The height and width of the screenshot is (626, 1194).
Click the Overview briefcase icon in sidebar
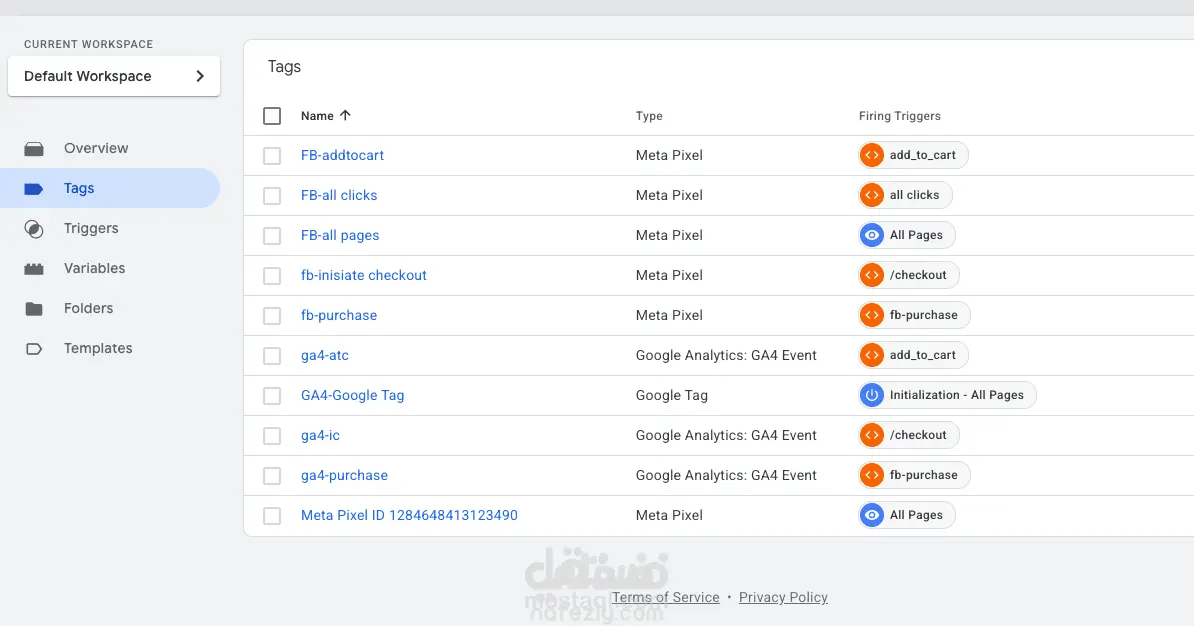tap(34, 149)
